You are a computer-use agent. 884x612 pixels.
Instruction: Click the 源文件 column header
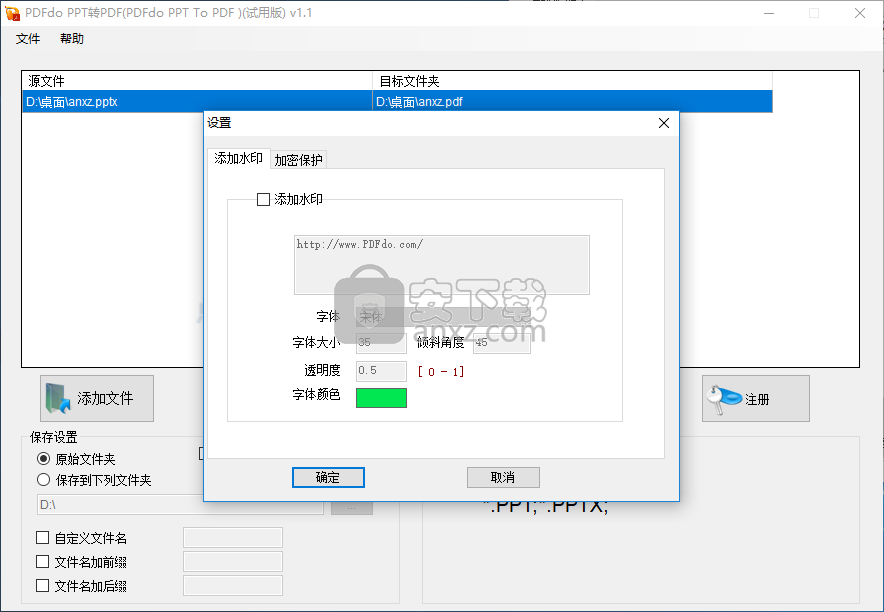(x=197, y=81)
